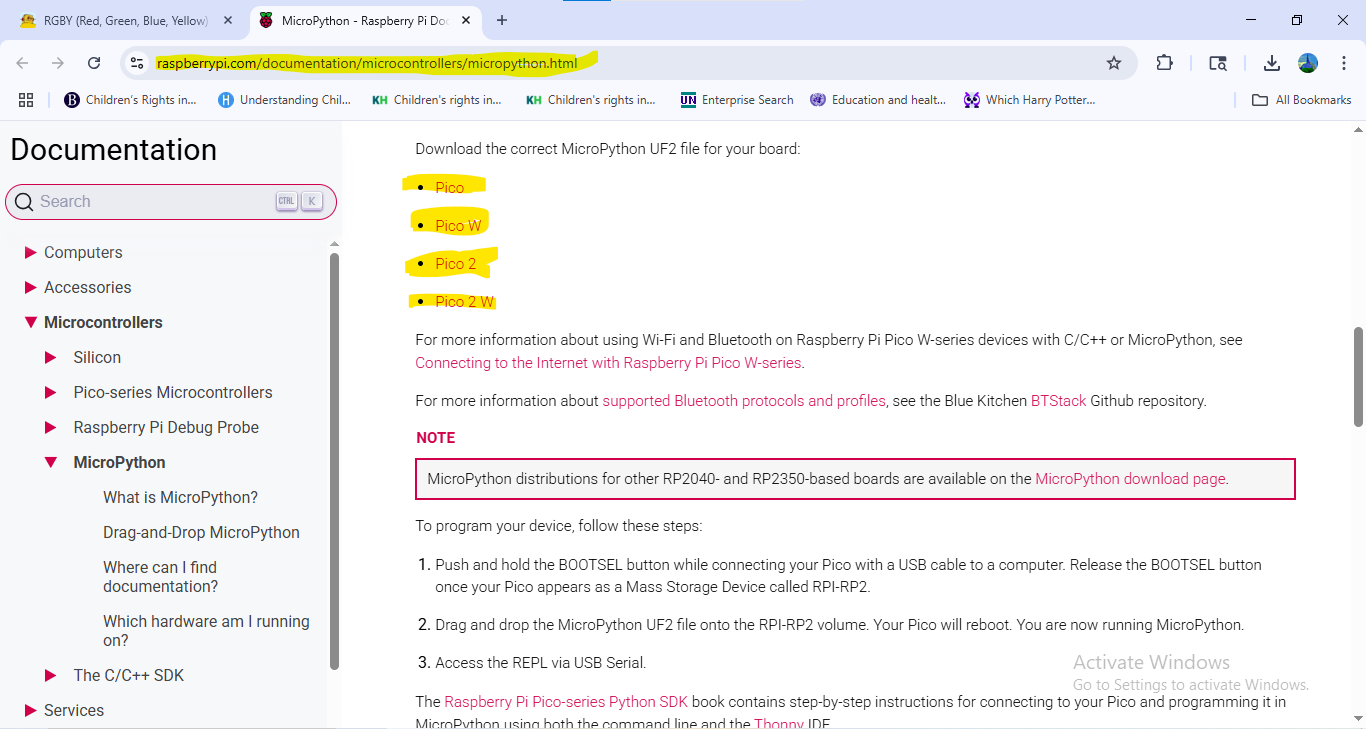Click the main page vertical scrollbar thumb

coord(1358,377)
